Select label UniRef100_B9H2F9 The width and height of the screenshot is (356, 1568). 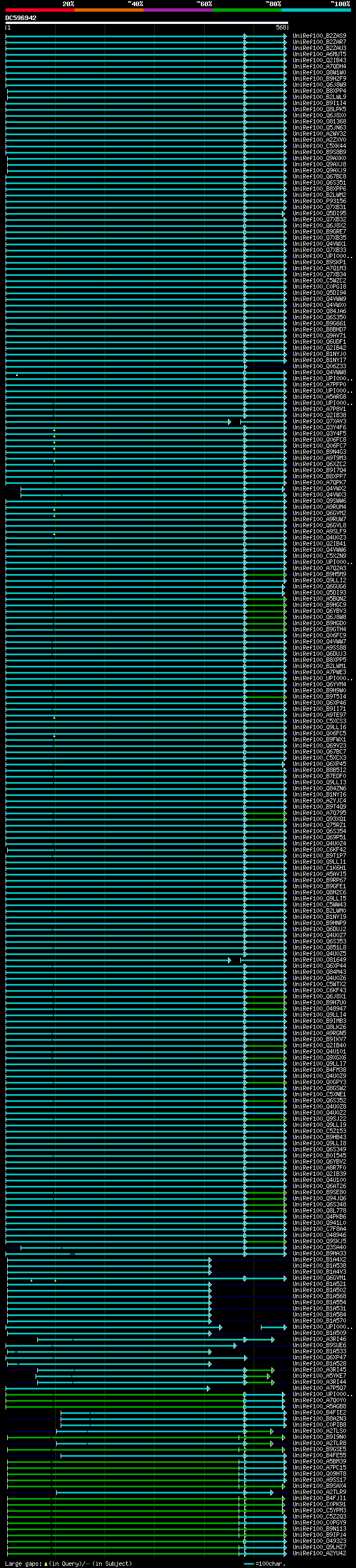(x=319, y=78)
